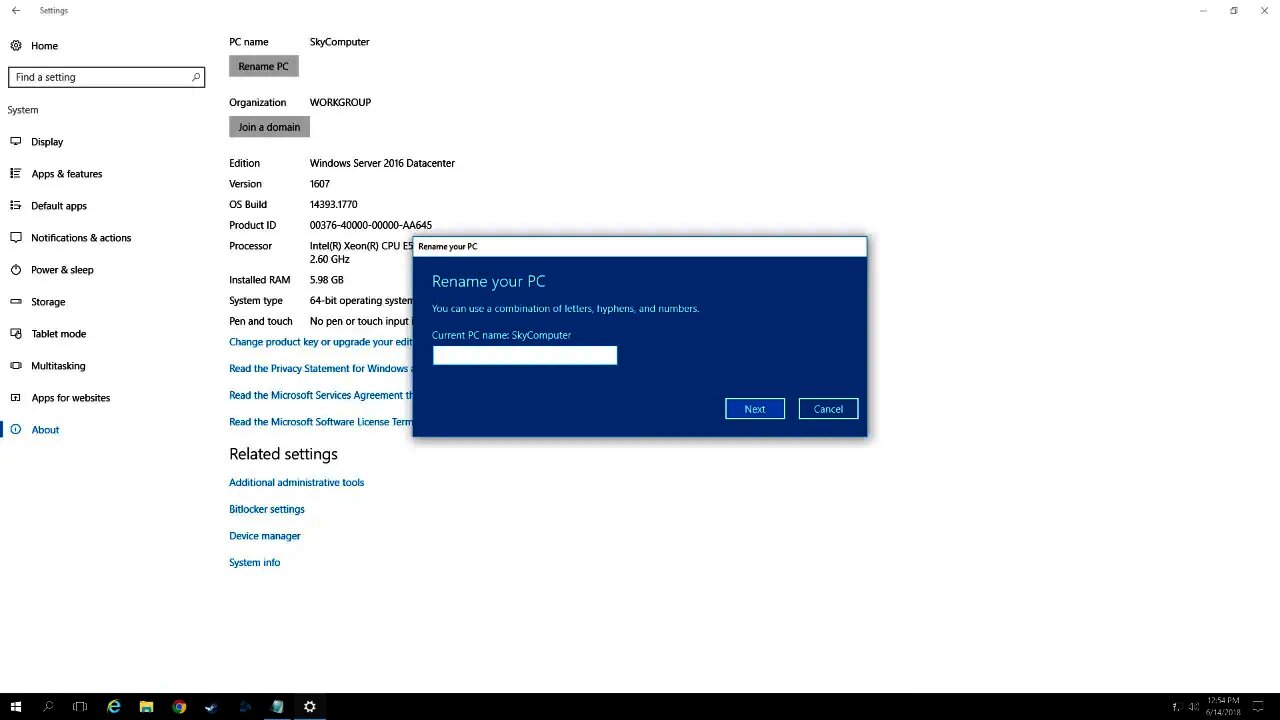
Task: Go back with the Settings back arrow
Action: [15, 10]
